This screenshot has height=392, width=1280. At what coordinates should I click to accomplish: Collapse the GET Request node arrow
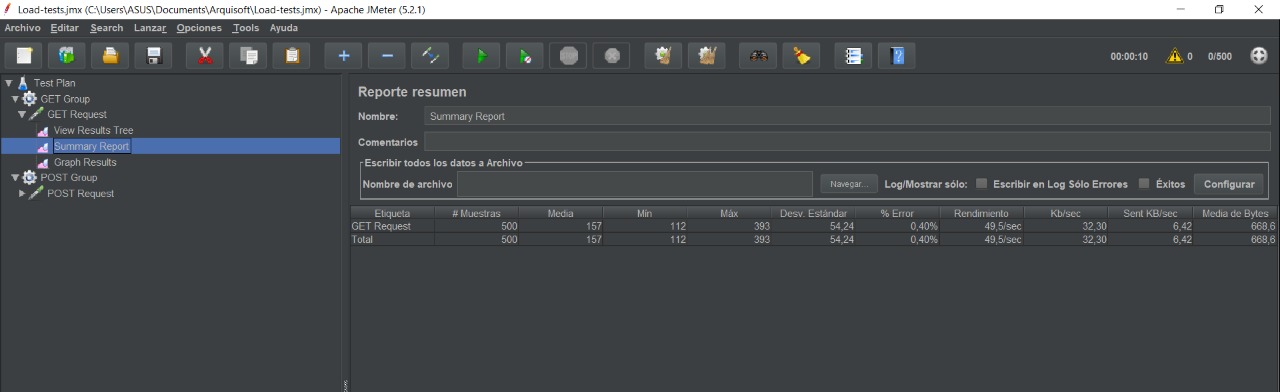22,115
